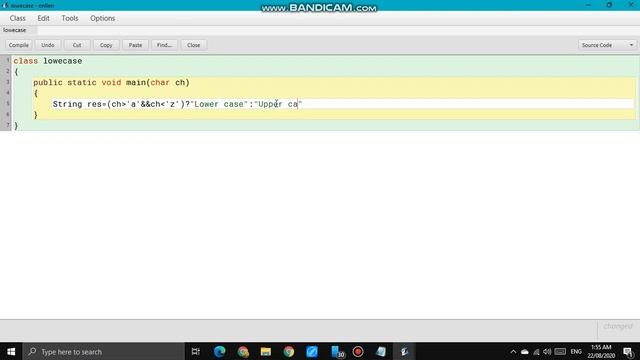Viewport: 640px width, 360px height.
Task: Click the Cut button
Action: (77, 45)
